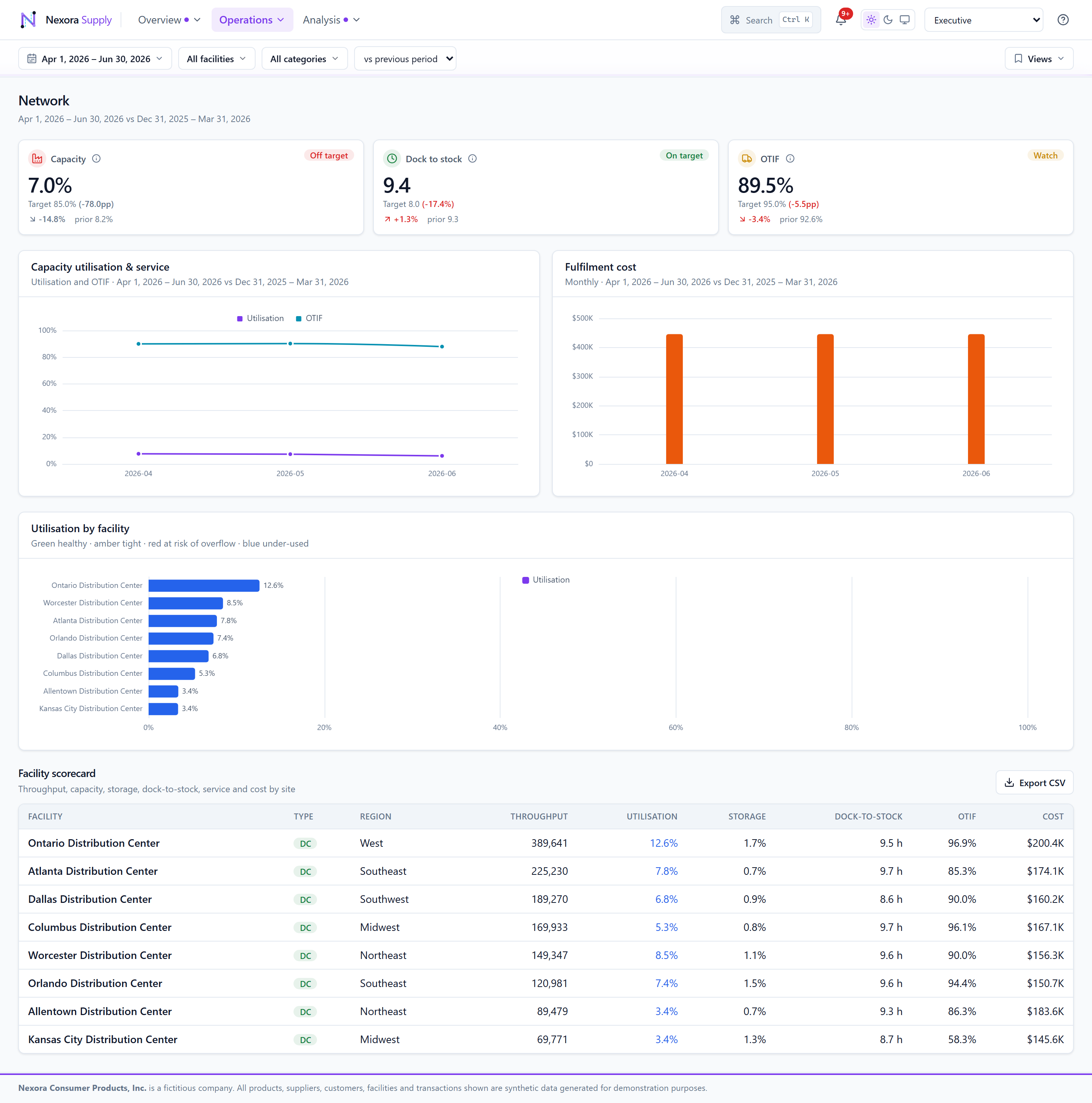1092x1103 pixels.
Task: Toggle the OTIF series in chart legend
Action: coord(309,318)
